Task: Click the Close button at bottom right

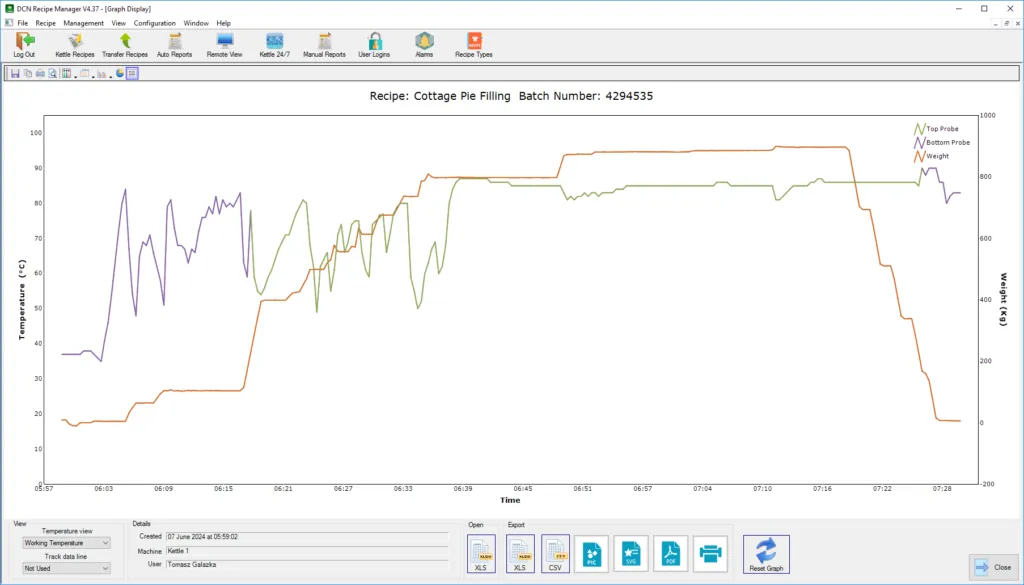Action: (994, 567)
